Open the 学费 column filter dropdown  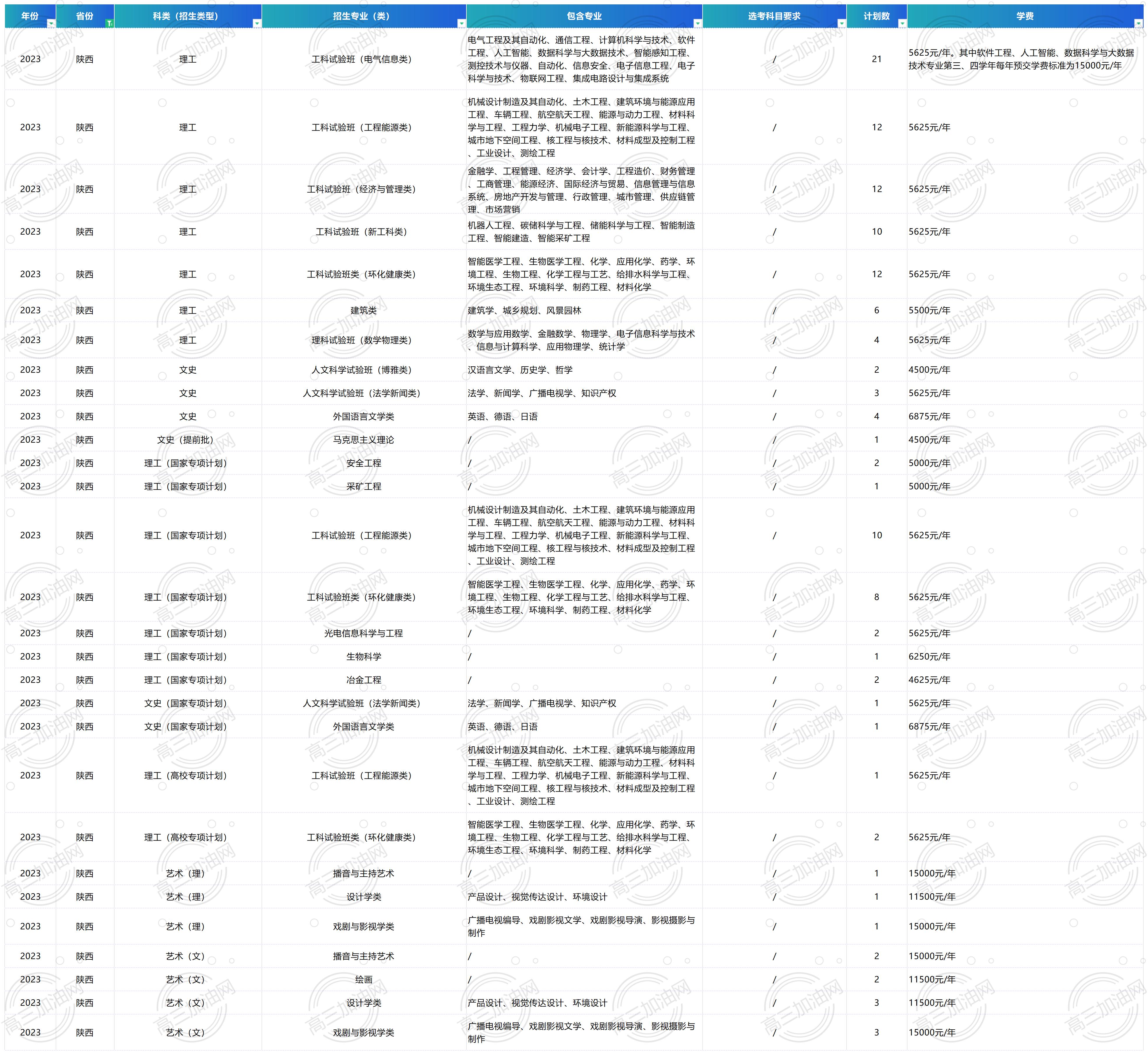[x=1138, y=23]
